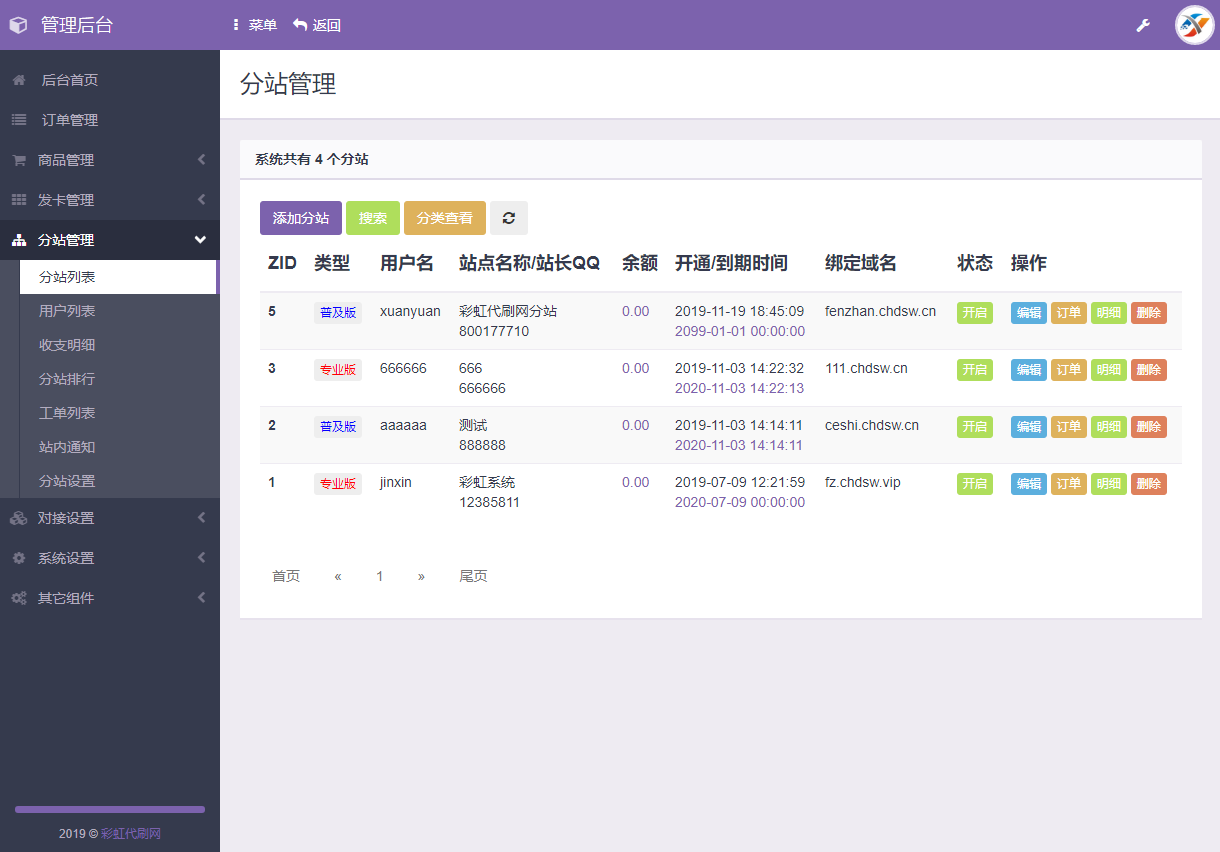Toggle the 开启 status for xuanyuan's site
Image resolution: width=1220 pixels, height=852 pixels.
pyautogui.click(x=974, y=312)
